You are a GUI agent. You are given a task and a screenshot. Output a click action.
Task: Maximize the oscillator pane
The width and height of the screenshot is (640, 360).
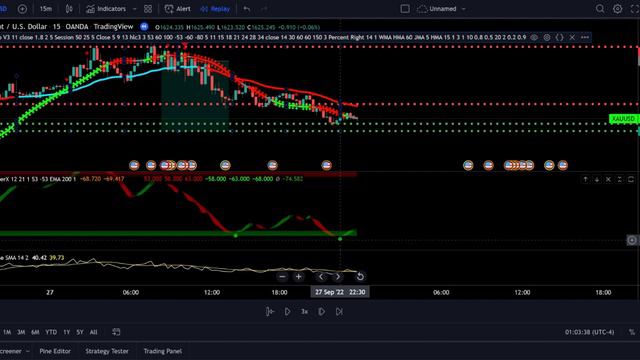(x=631, y=179)
